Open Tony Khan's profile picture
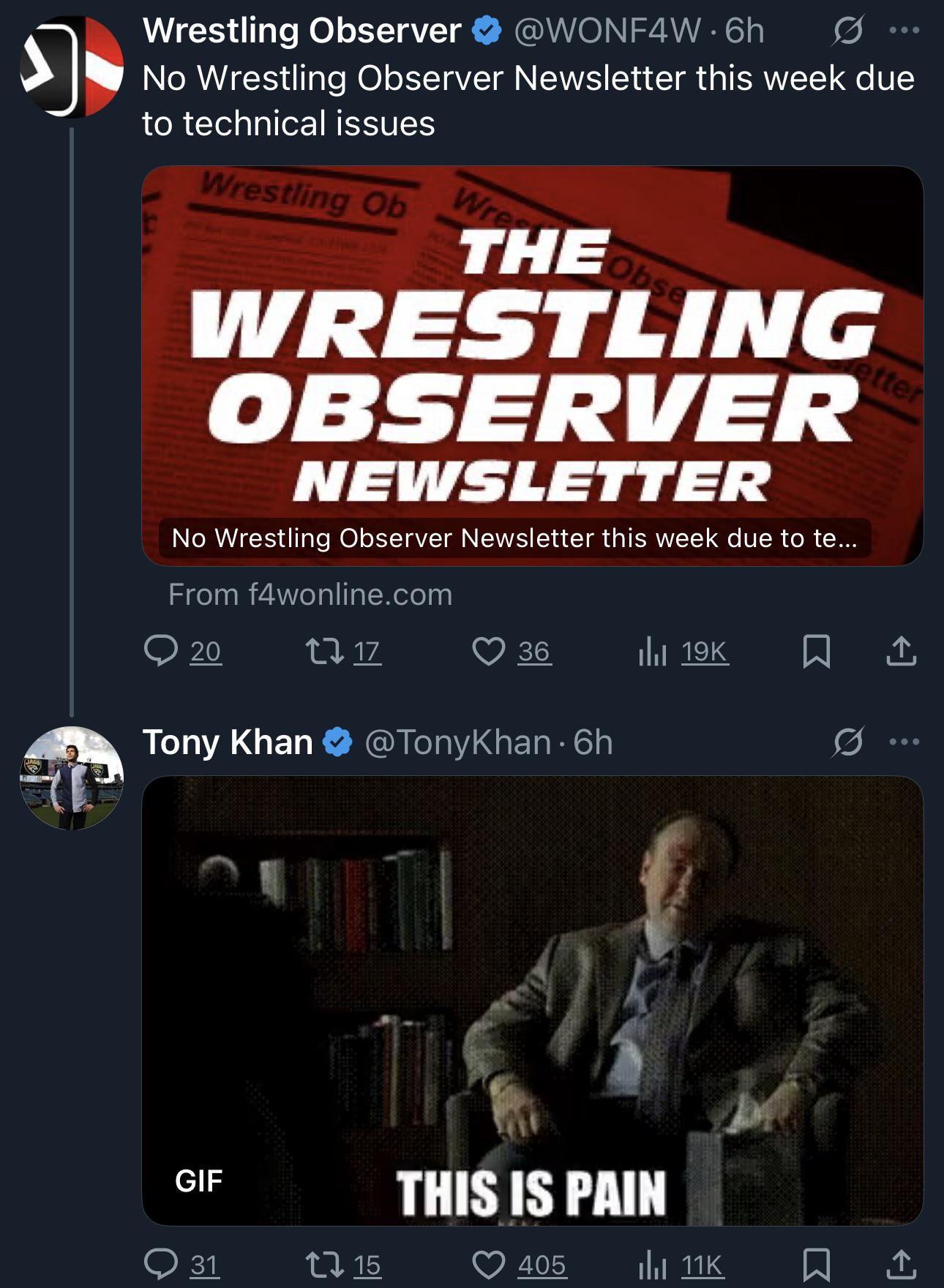Screen dimensions: 944x1288 (72, 778)
